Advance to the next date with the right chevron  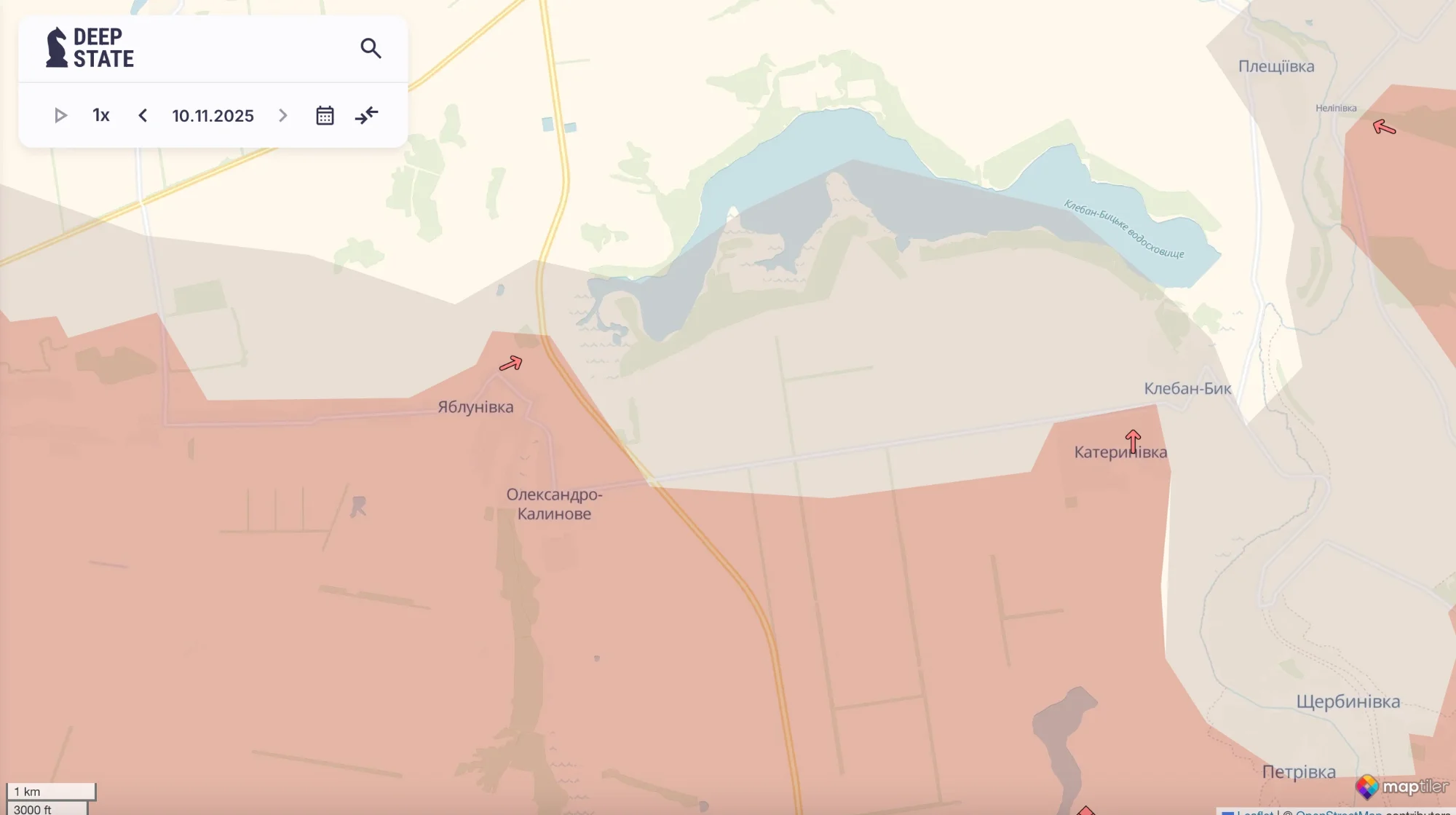[282, 114]
